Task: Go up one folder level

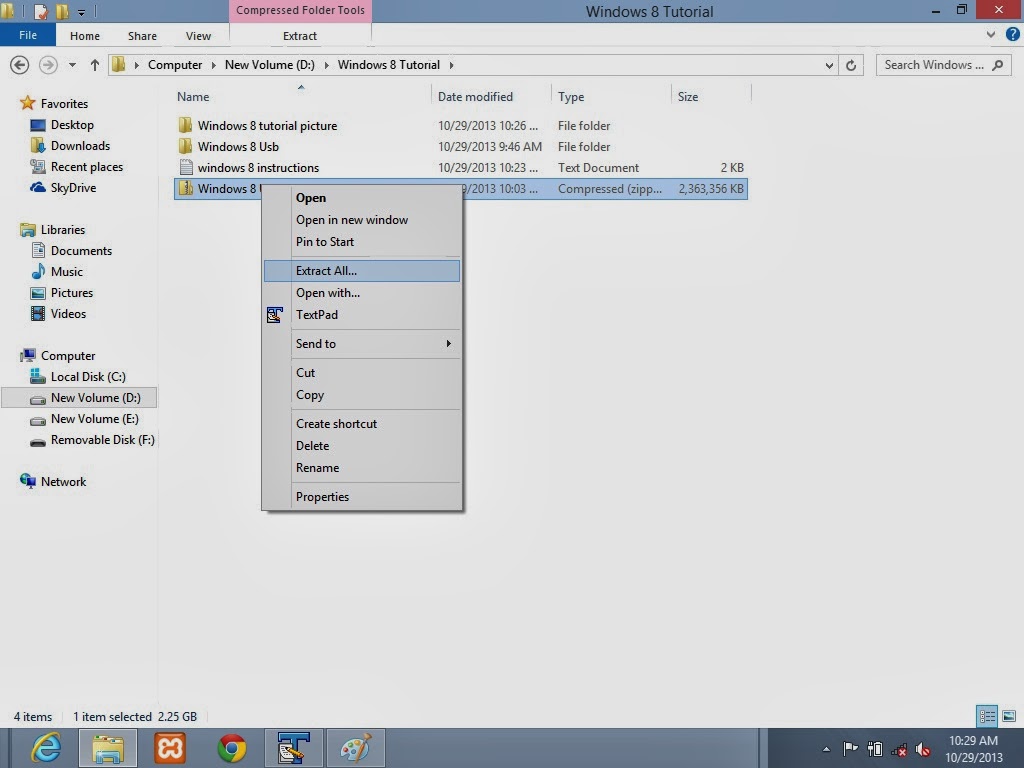Action: pyautogui.click(x=95, y=65)
